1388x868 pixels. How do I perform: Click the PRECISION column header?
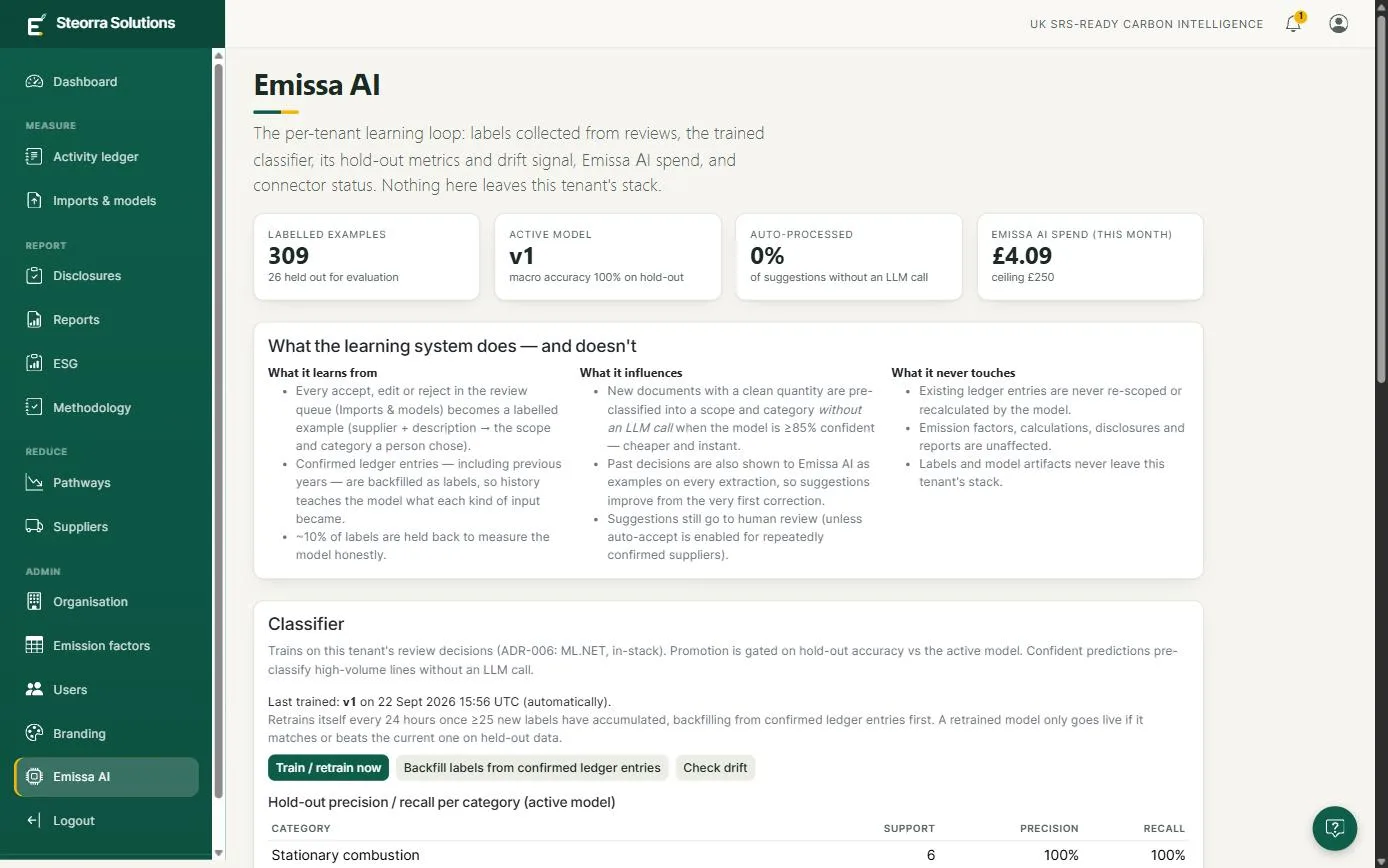pos(1049,829)
